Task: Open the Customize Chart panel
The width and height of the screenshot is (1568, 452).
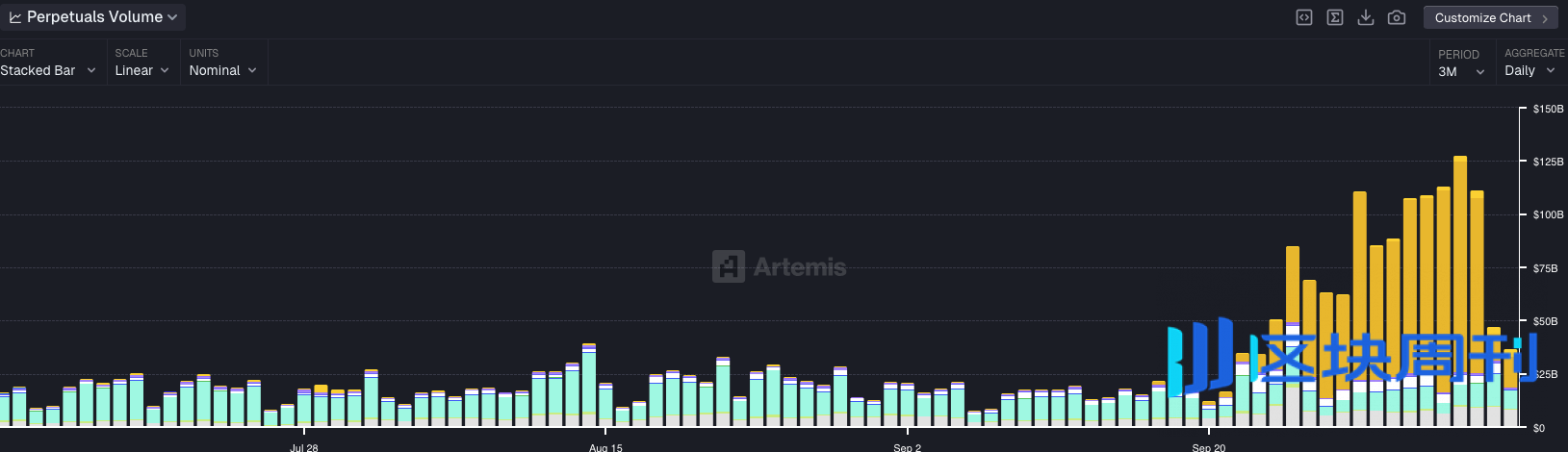Action: (1490, 17)
